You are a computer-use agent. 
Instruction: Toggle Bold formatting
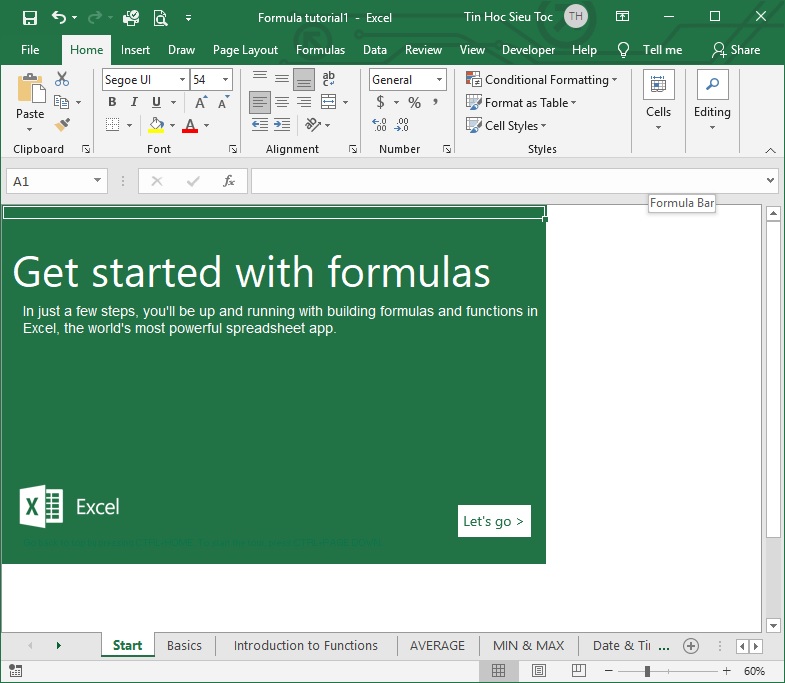(112, 102)
